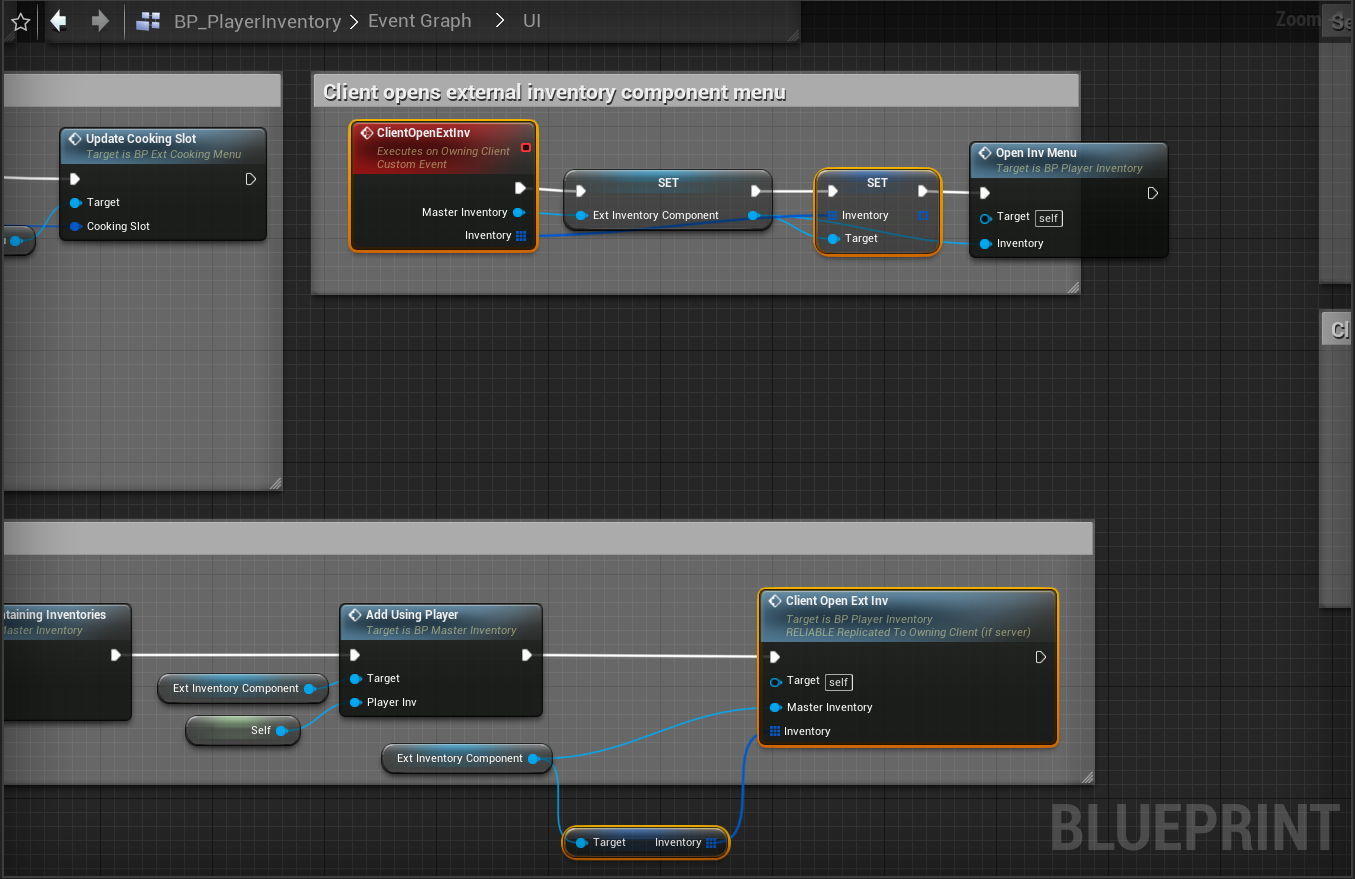
Task: Click the red delegate pin on ClientOpenExtInv
Action: 526,148
